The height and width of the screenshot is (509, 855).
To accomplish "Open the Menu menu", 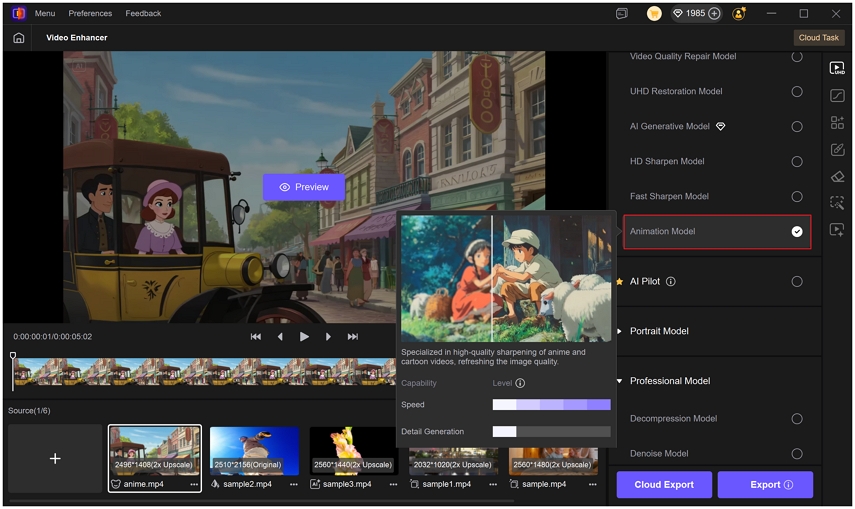I will 45,13.
